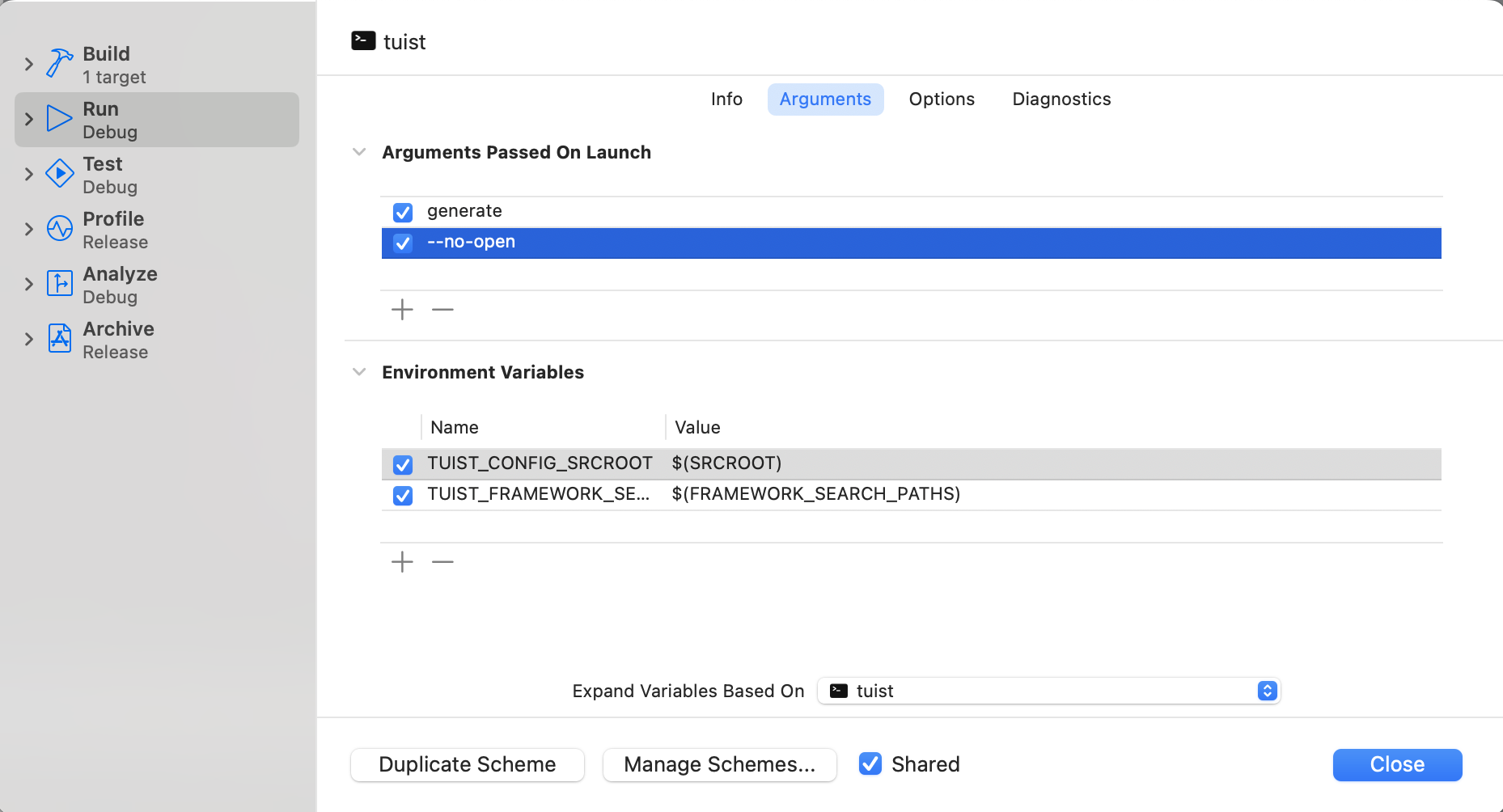This screenshot has width=1503, height=812.
Task: Disable the generate argument checkbox
Action: pyautogui.click(x=403, y=213)
